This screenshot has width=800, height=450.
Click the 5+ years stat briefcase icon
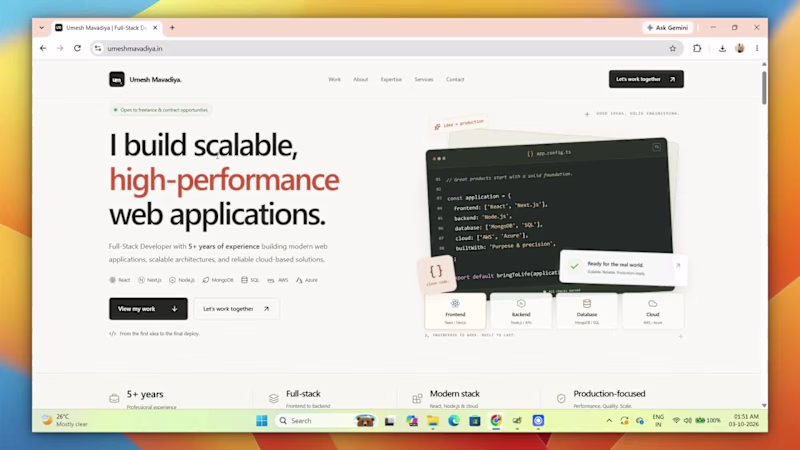[114, 398]
